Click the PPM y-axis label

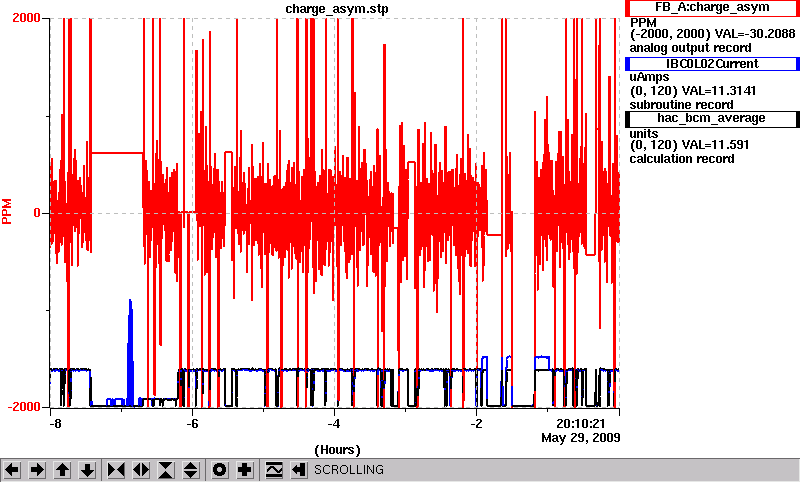[x=7, y=211]
